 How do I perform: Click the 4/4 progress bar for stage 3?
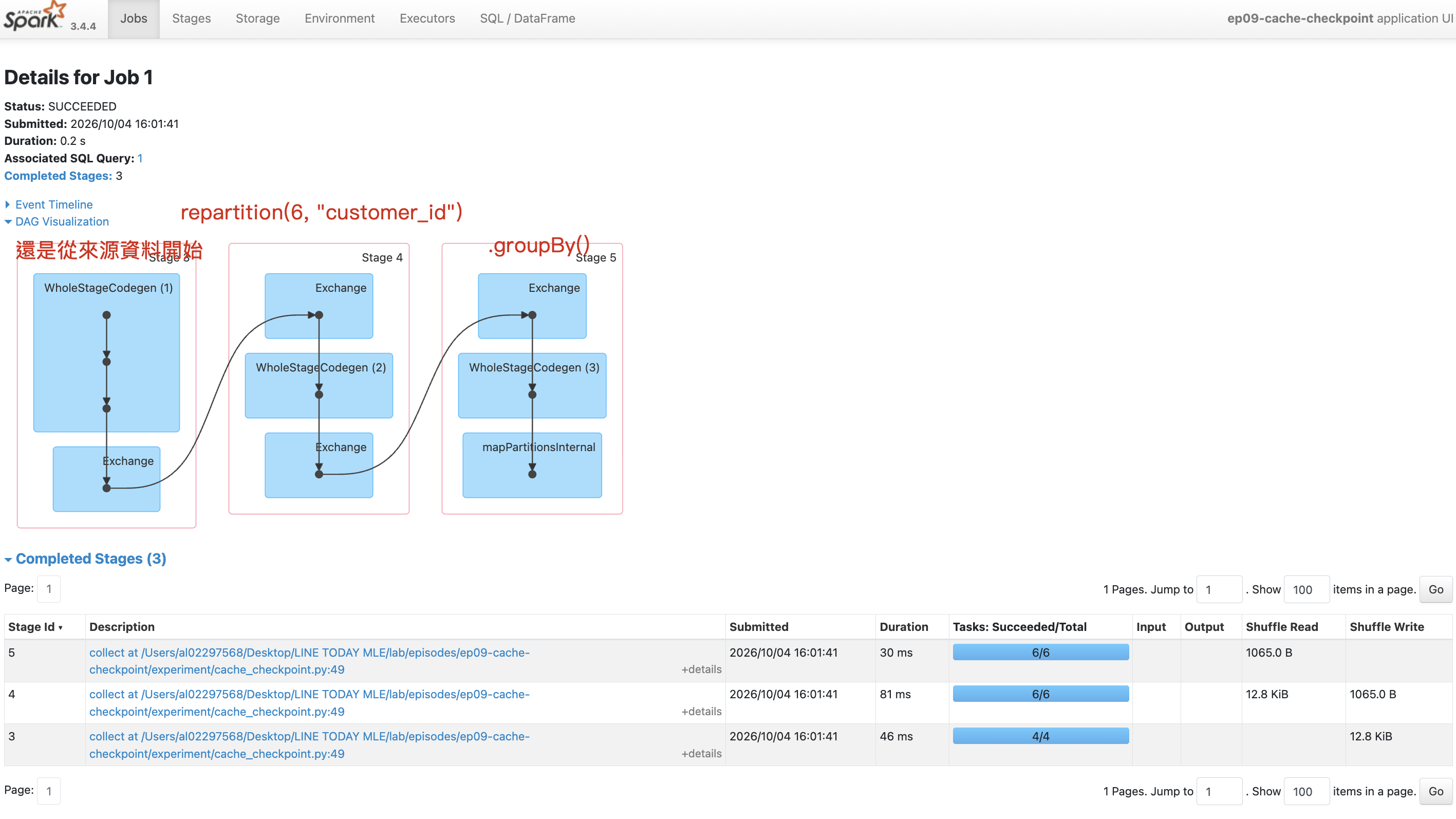point(1040,736)
